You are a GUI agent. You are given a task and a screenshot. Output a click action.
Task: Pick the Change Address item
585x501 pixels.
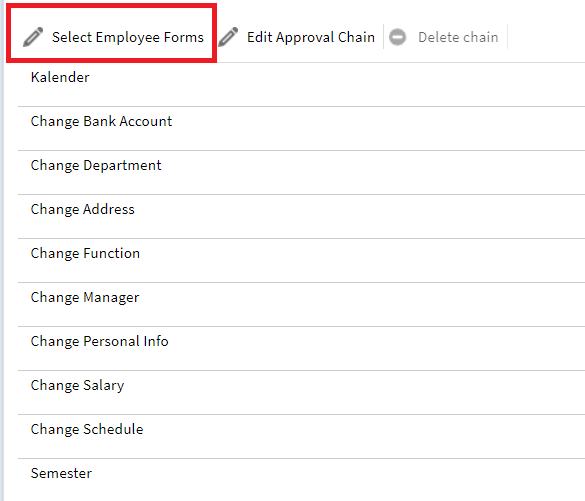click(x=301, y=217)
